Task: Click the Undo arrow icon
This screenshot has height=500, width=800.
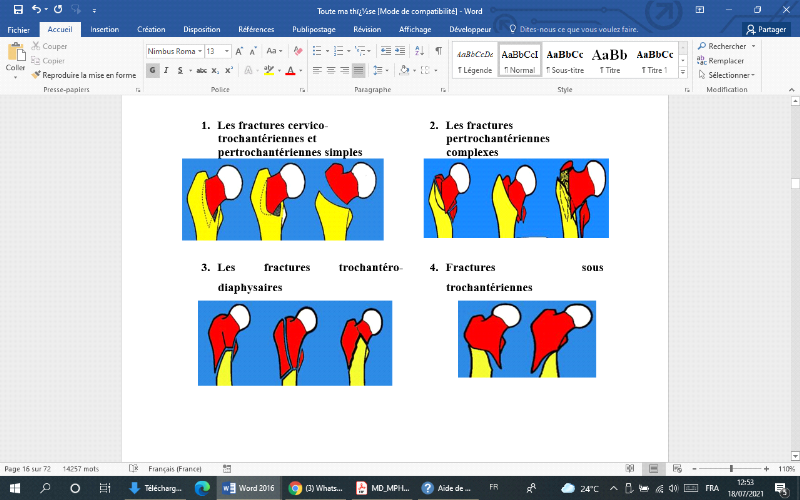Action: [x=36, y=10]
